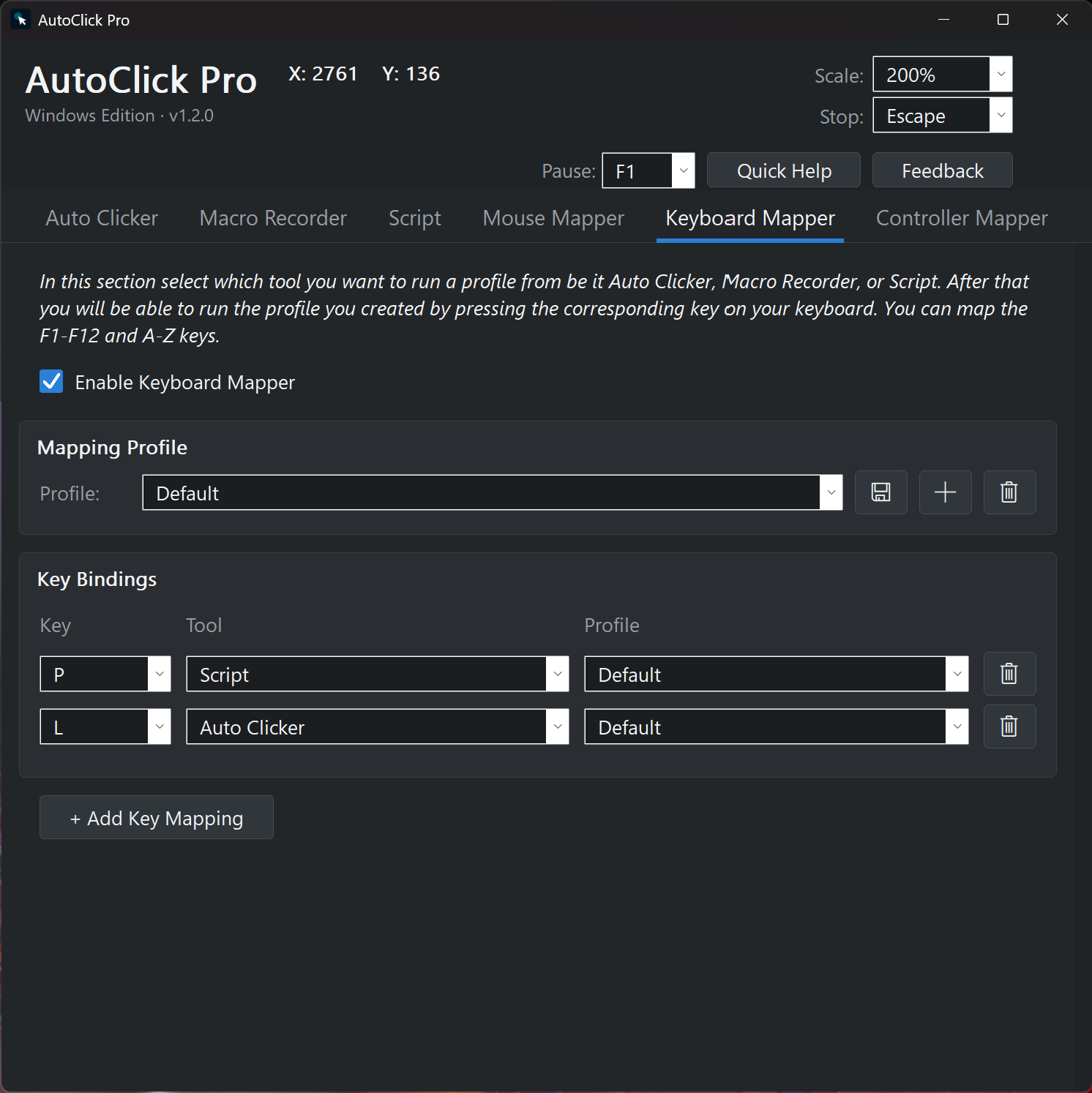Open the profile dropdown in the L row
The width and height of the screenshot is (1092, 1093).
click(777, 726)
